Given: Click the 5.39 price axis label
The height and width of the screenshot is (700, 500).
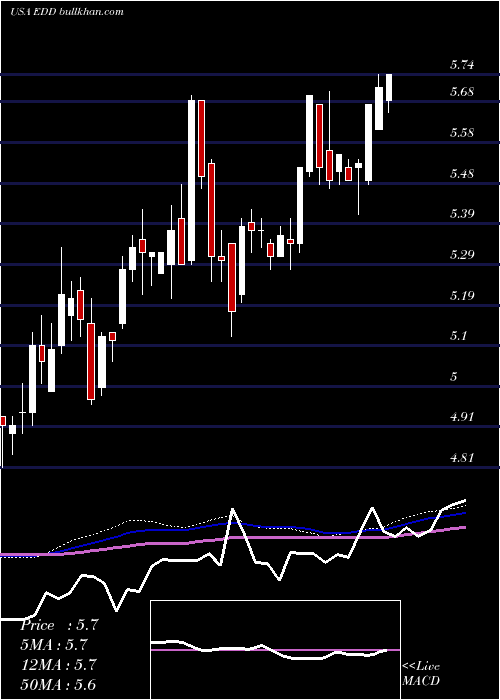Looking at the screenshot, I should pyautogui.click(x=462, y=215).
